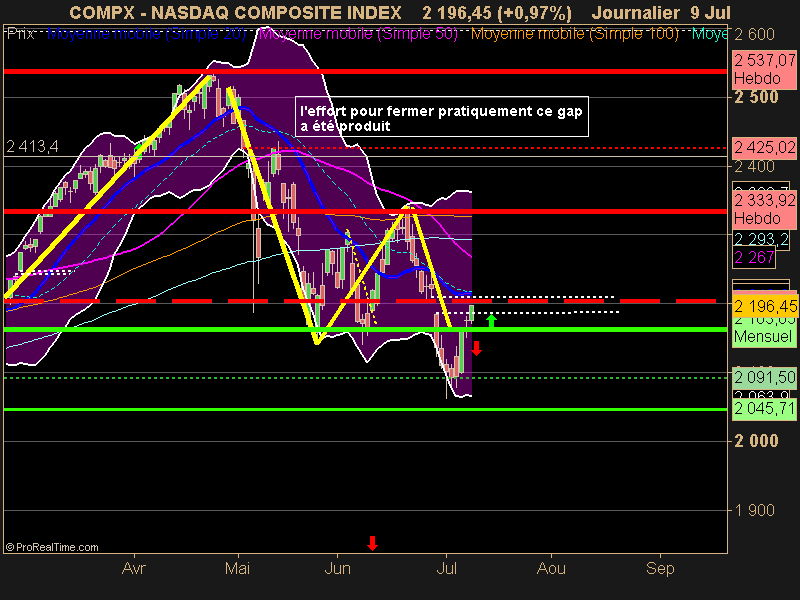Viewport: 800px width, 600px height.
Task: Click the Jun month on time axis
Action: tap(337, 568)
